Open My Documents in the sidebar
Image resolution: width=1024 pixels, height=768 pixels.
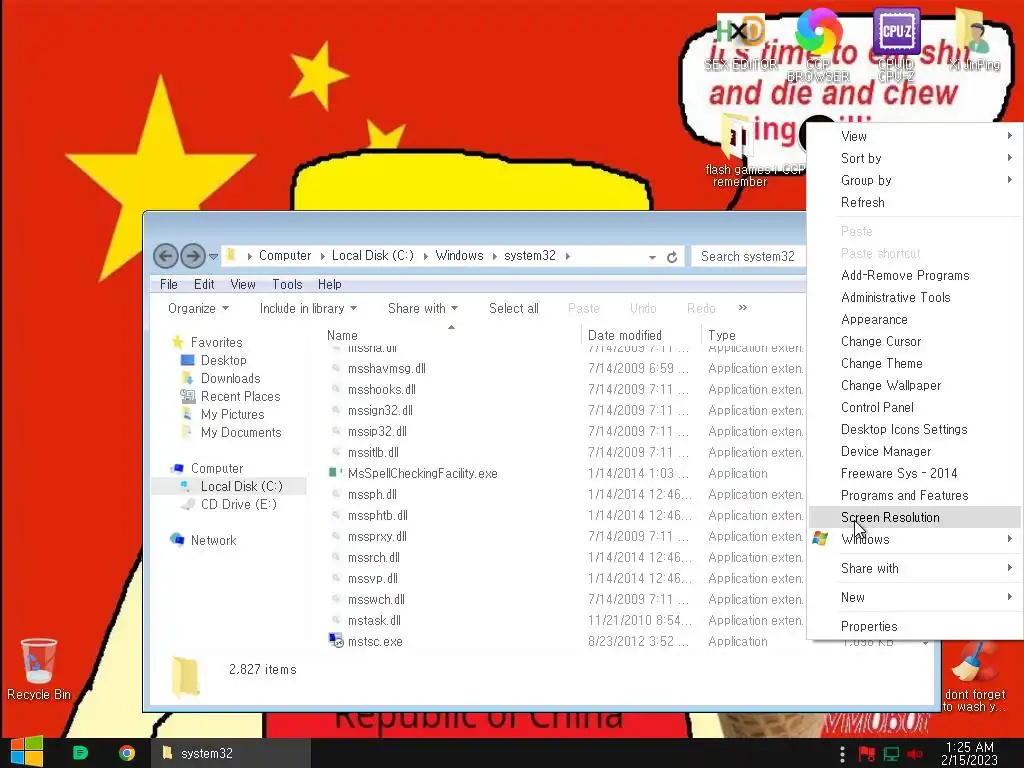pyautogui.click(x=241, y=432)
